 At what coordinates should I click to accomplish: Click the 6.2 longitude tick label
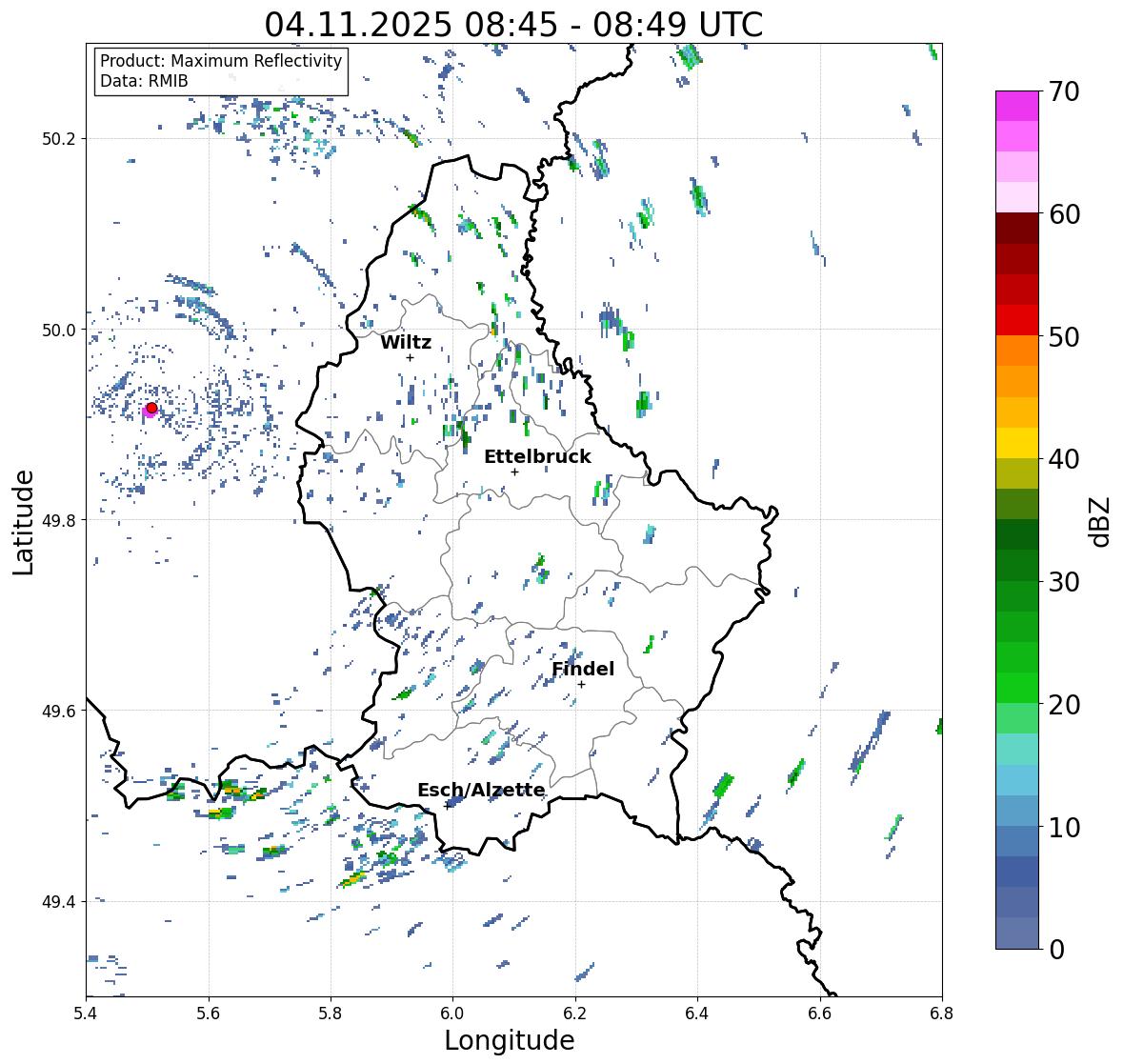[x=575, y=1013]
